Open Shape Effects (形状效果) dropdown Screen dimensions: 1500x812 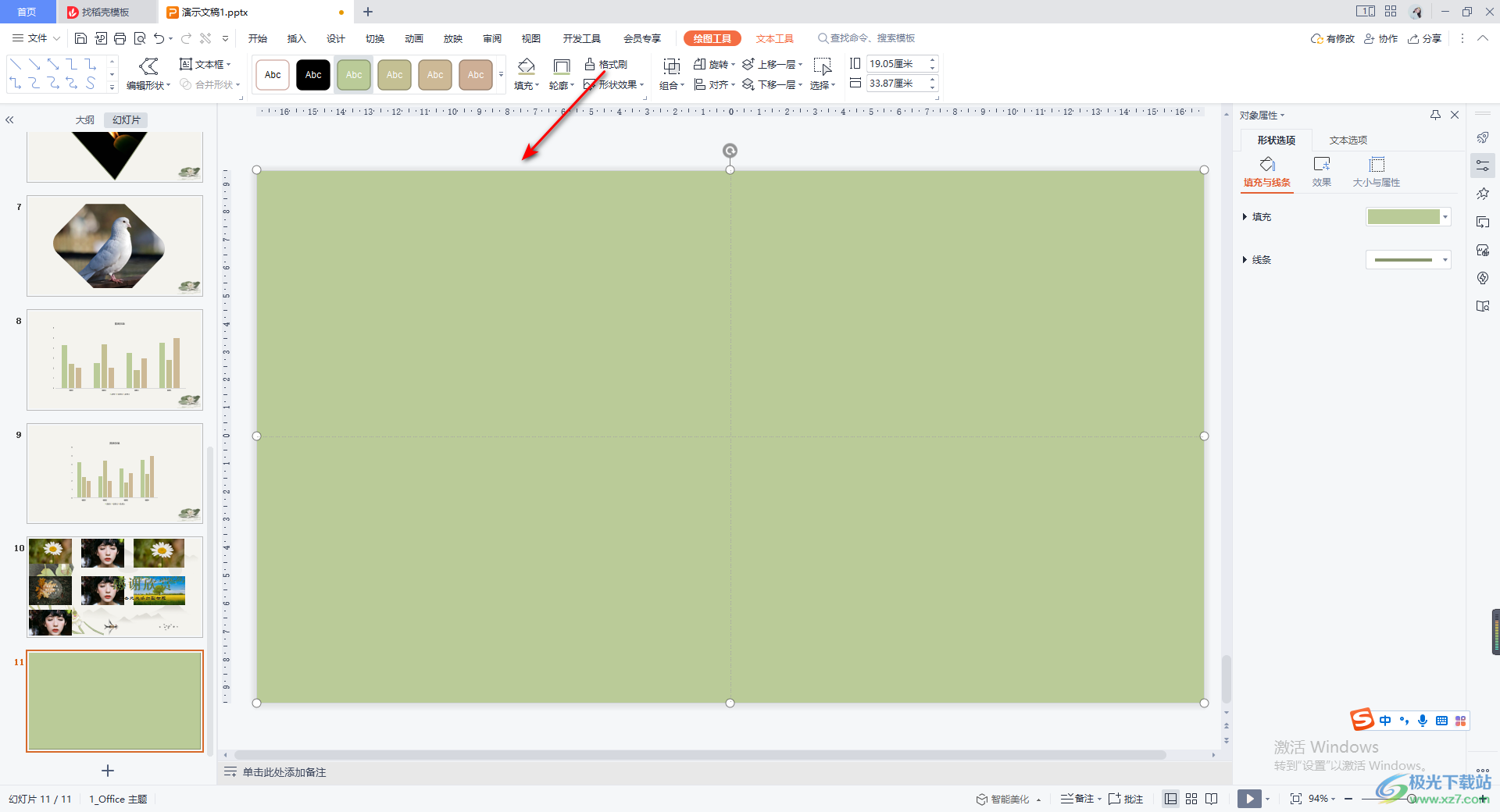[614, 84]
